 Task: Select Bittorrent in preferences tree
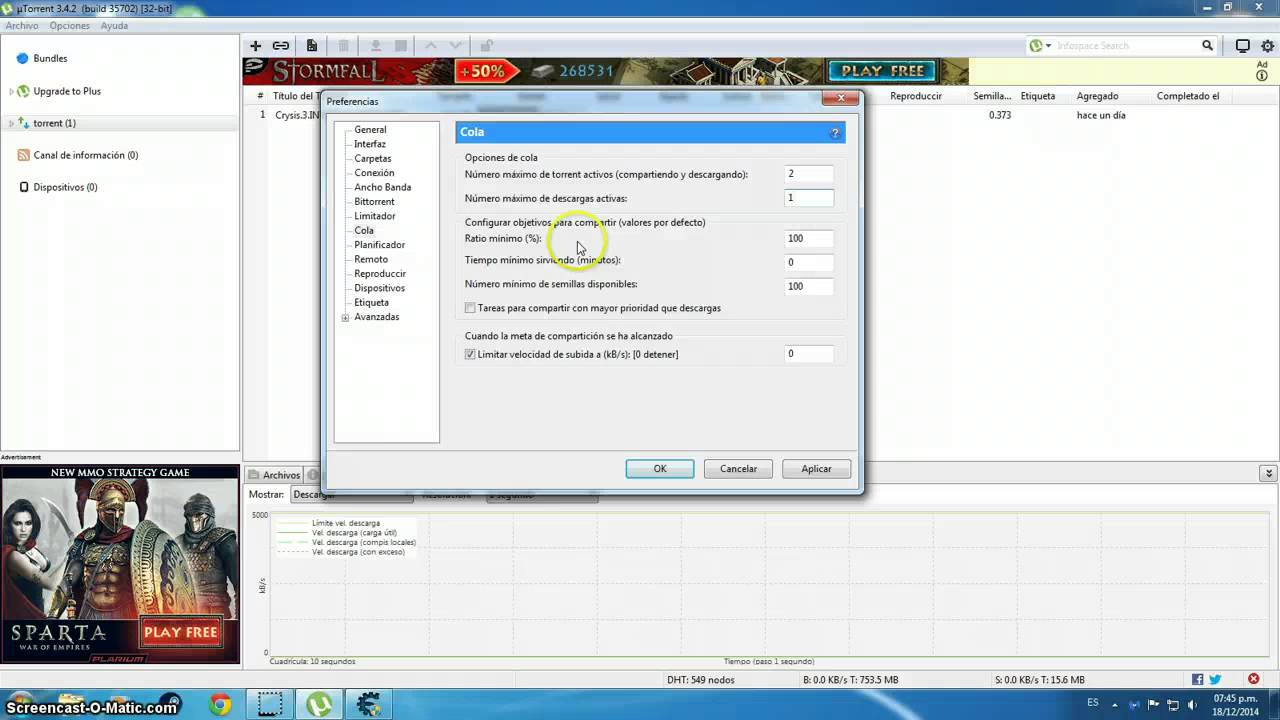pyautogui.click(x=374, y=202)
